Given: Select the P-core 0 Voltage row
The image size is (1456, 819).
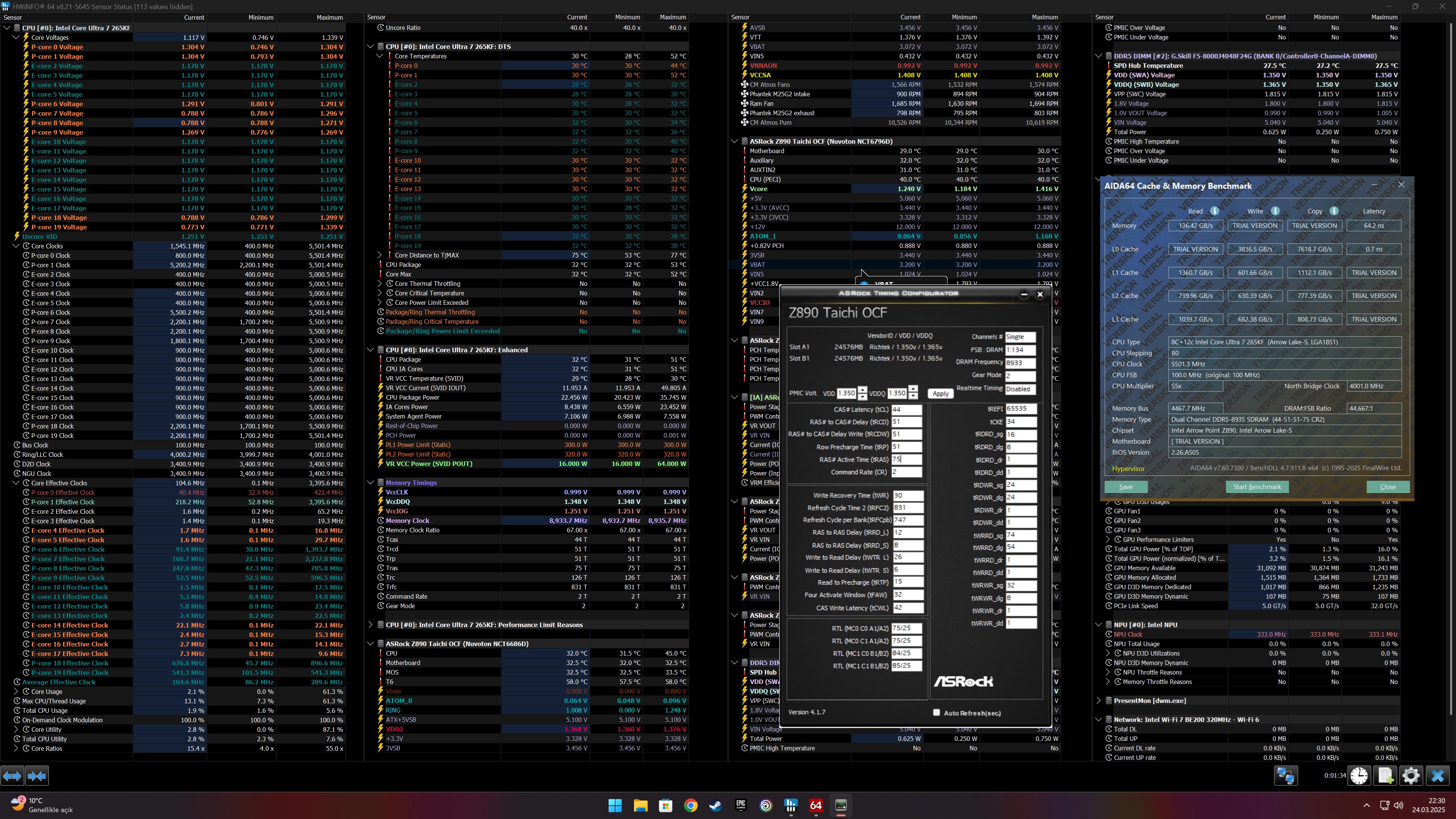Looking at the screenshot, I should (173, 47).
